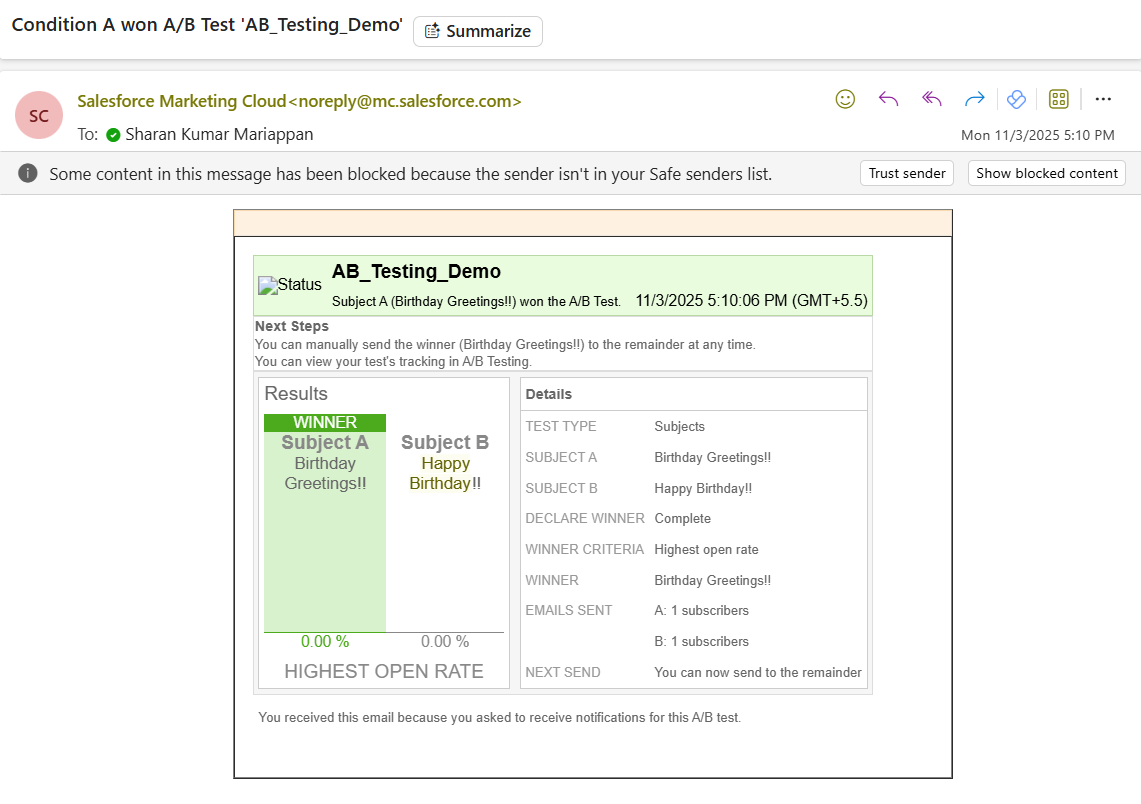Click Show blocked content

tap(1046, 173)
